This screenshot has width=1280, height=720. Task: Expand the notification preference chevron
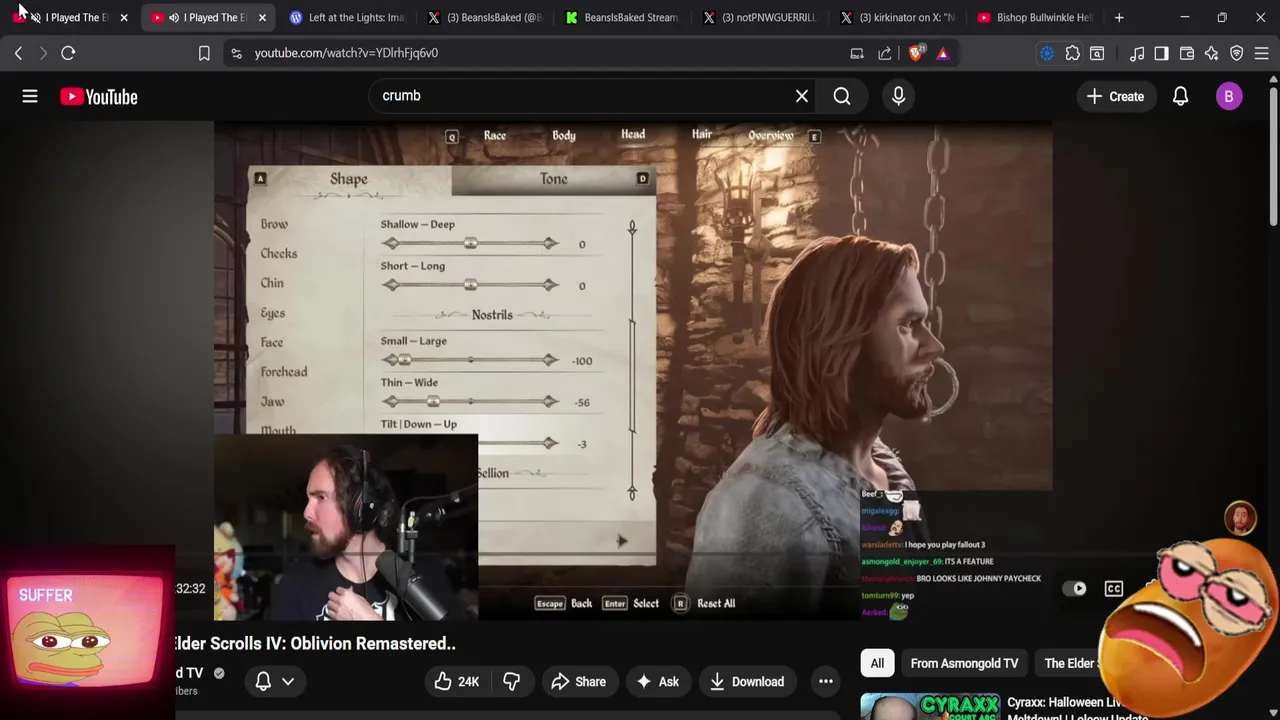[288, 682]
